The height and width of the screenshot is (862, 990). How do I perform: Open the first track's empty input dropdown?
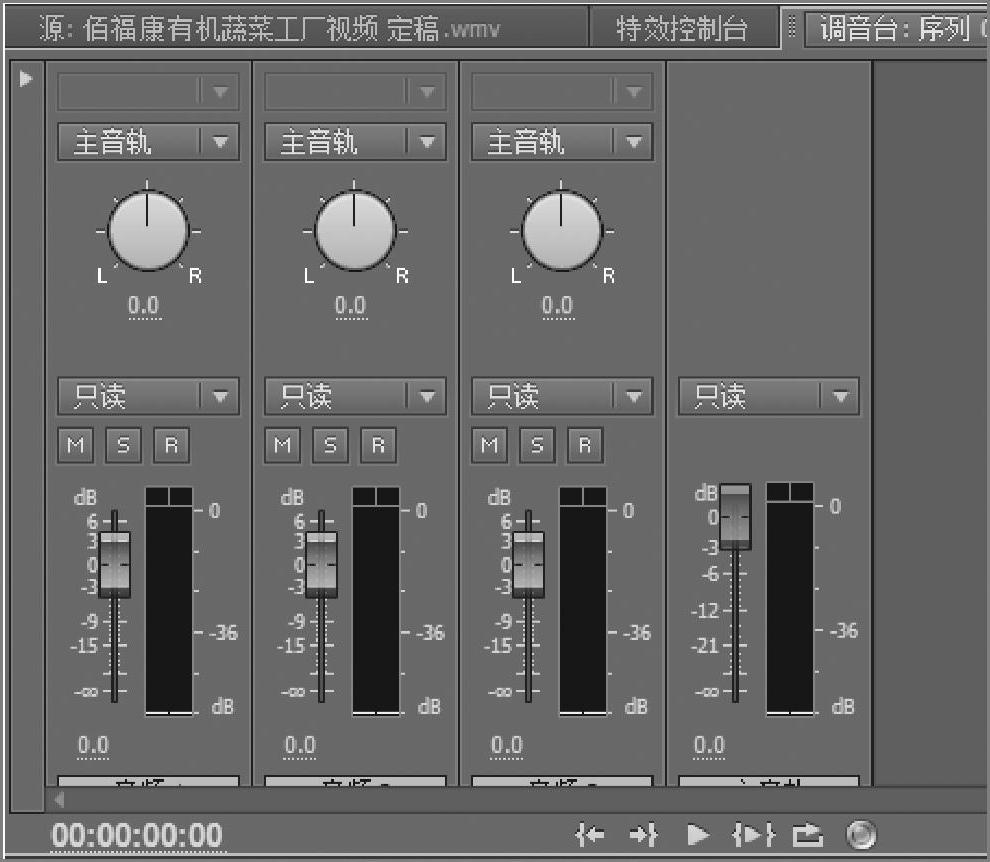pyautogui.click(x=148, y=92)
